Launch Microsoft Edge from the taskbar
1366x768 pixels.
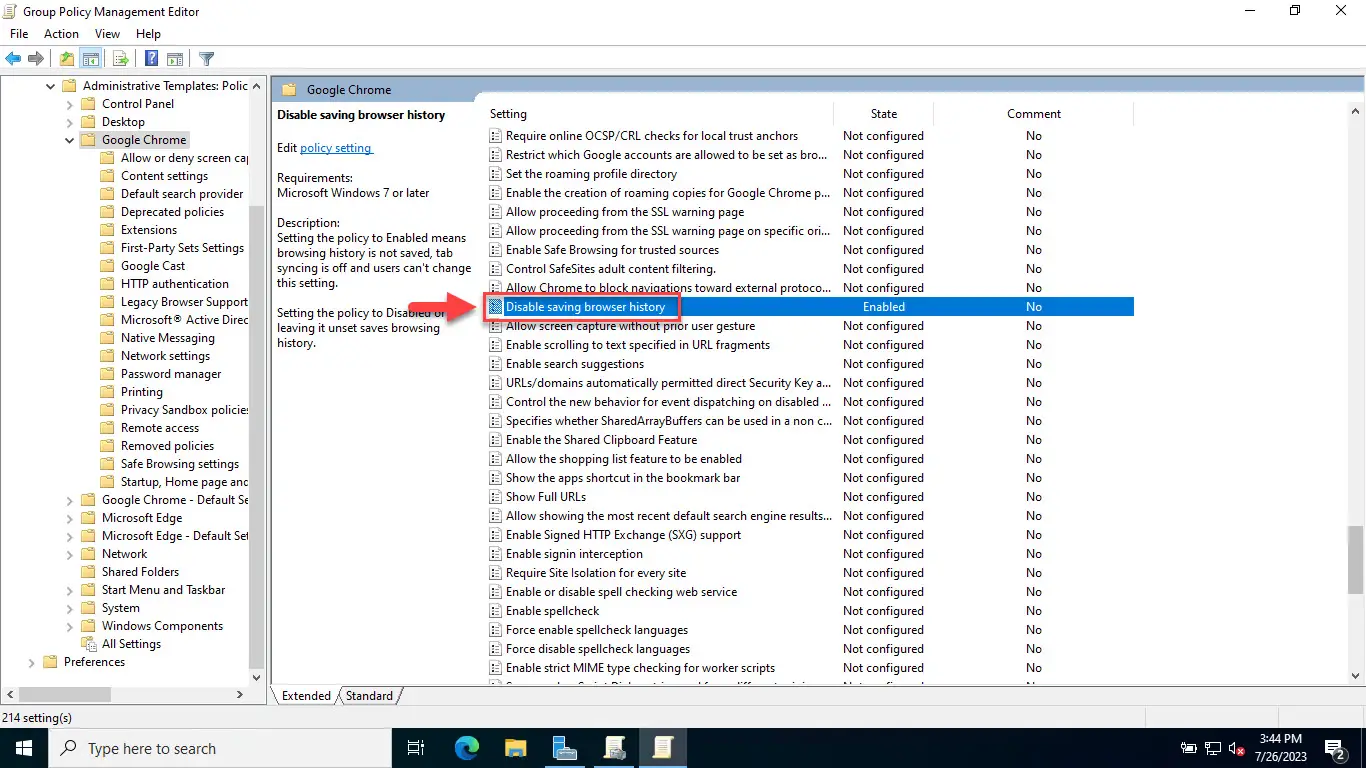467,748
